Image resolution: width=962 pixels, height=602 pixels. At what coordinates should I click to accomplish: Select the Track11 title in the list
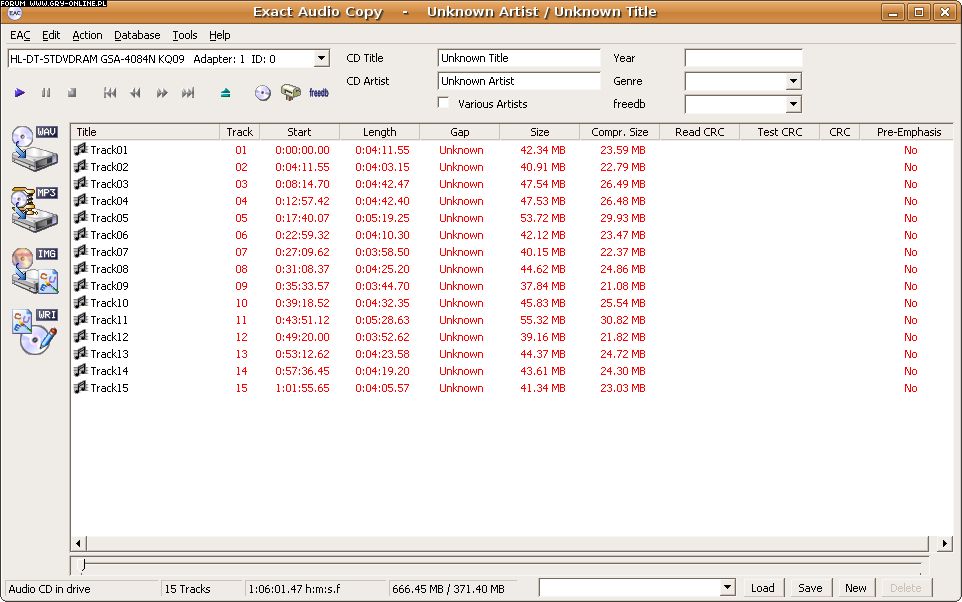[x=109, y=320]
